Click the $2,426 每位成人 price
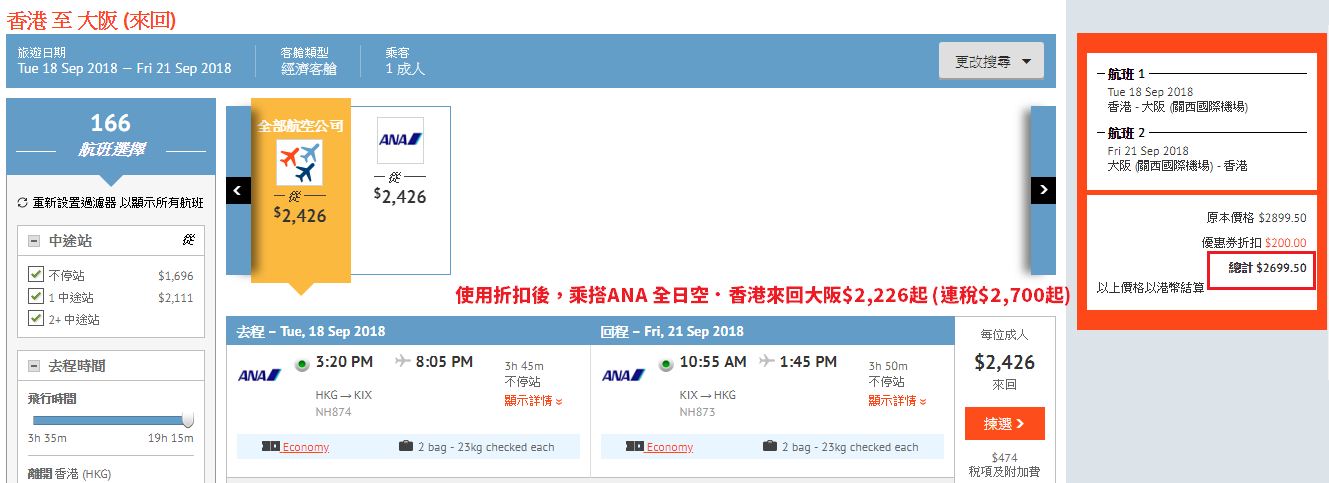Image resolution: width=1329 pixels, height=483 pixels. (1004, 362)
